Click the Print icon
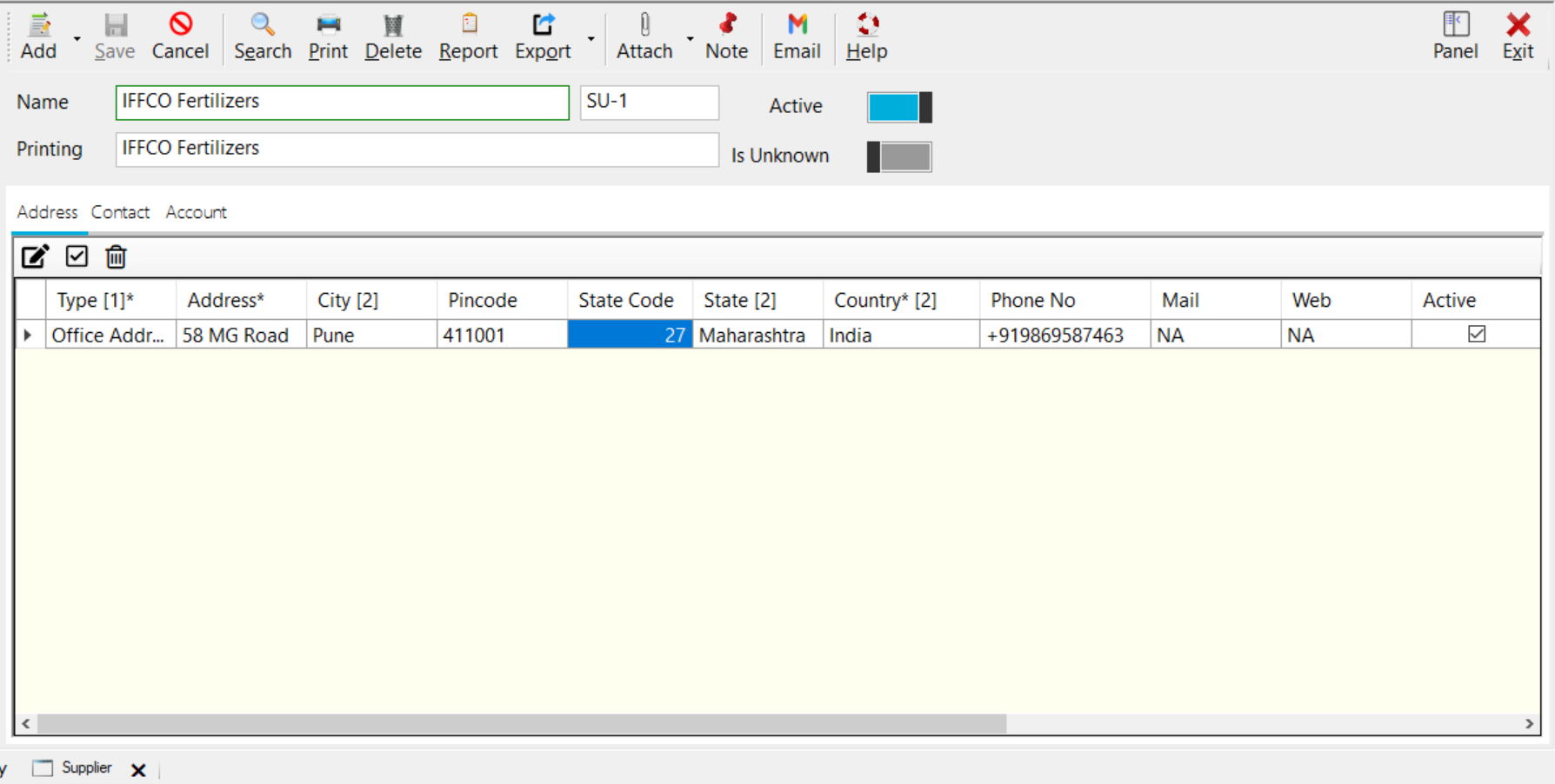This screenshot has height=784, width=1555. pos(327,35)
